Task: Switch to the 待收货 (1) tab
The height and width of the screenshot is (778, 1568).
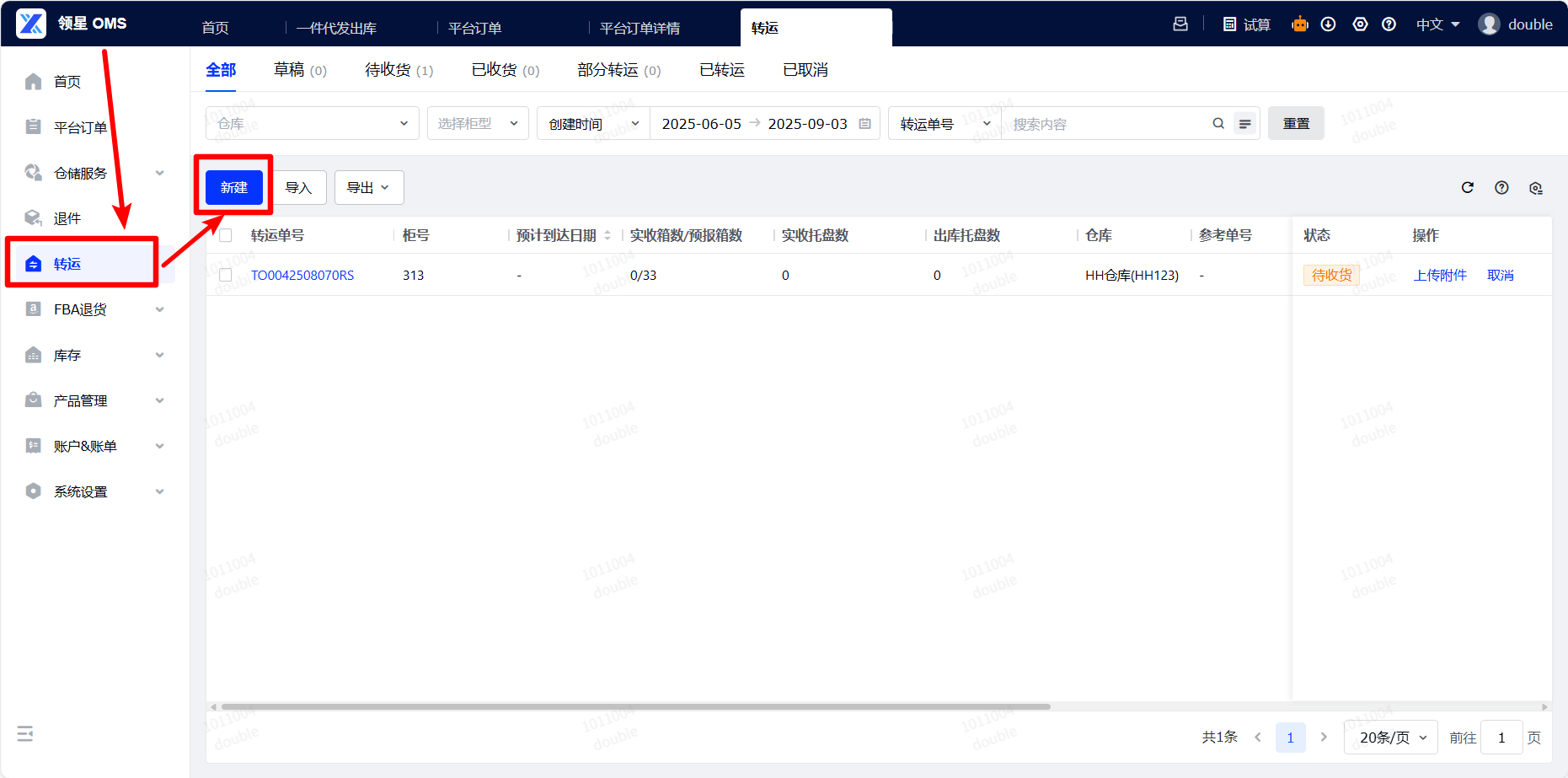Action: point(399,70)
